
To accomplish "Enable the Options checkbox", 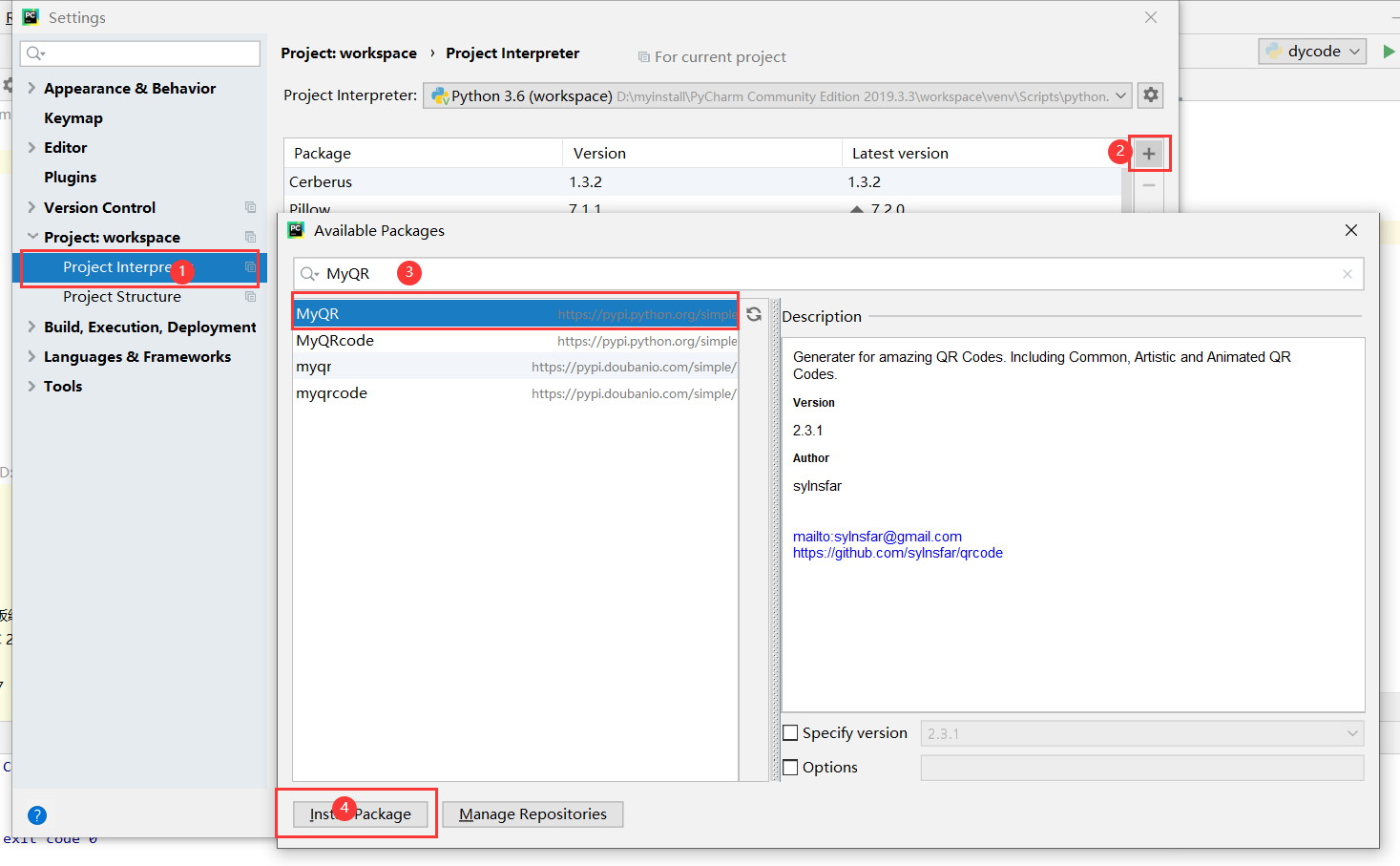I will point(790,768).
